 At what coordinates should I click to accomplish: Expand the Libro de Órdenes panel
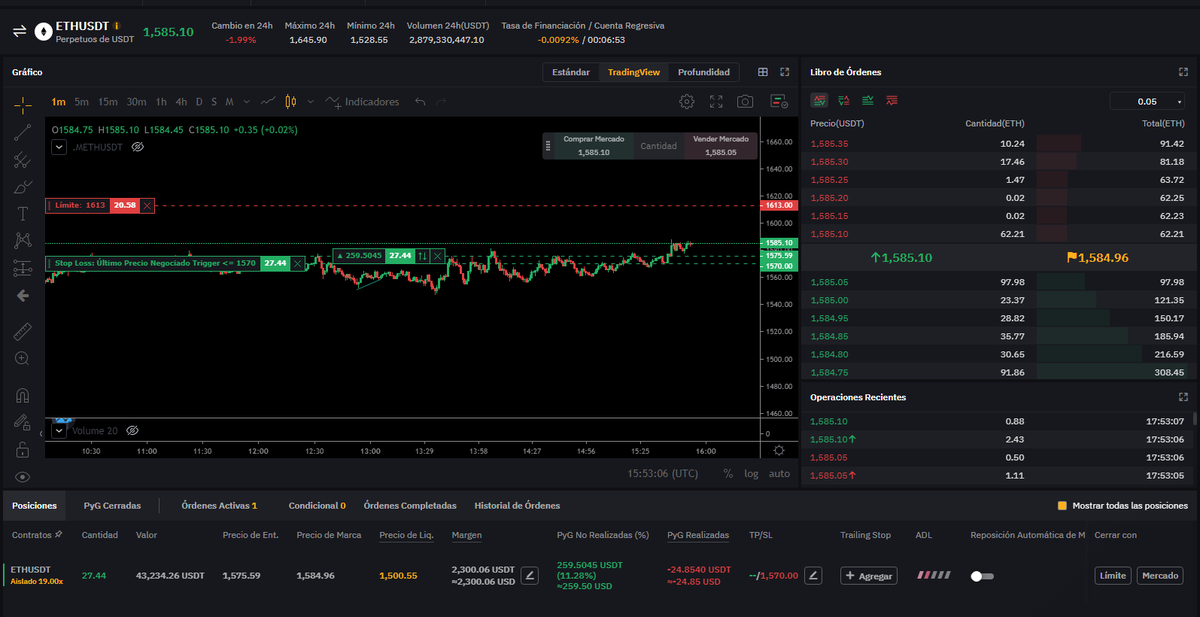(1184, 72)
